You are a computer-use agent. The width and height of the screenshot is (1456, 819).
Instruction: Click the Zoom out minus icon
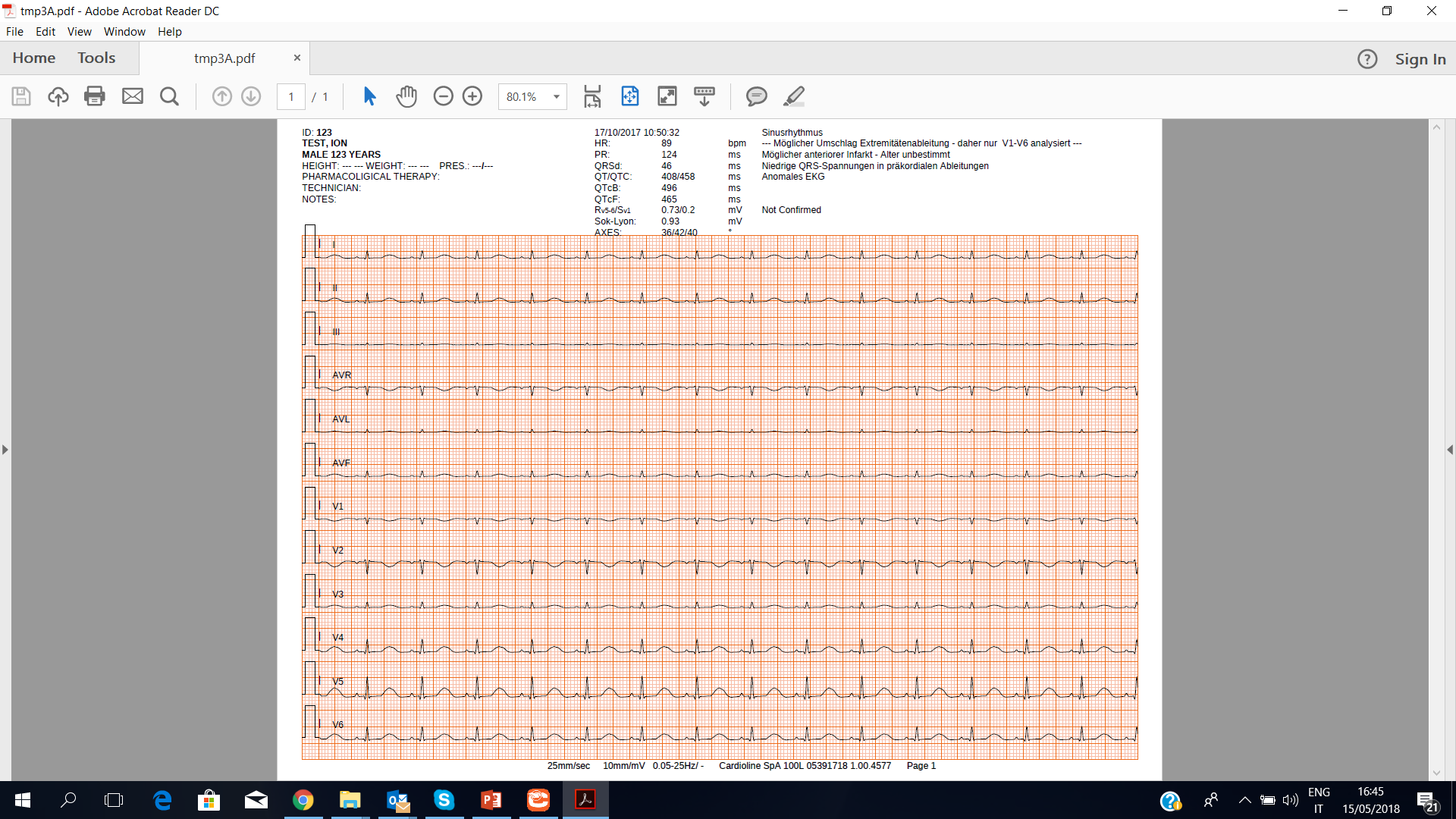(x=443, y=96)
